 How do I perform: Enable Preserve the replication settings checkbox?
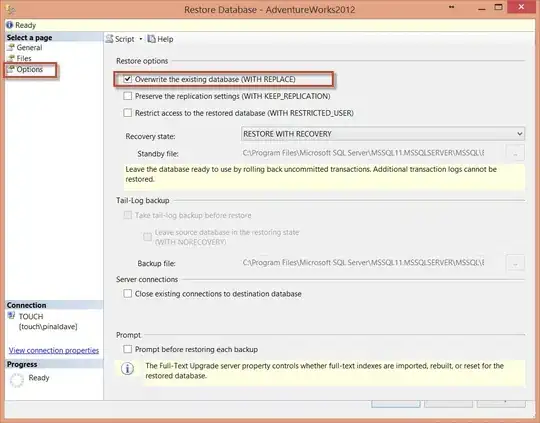127,96
